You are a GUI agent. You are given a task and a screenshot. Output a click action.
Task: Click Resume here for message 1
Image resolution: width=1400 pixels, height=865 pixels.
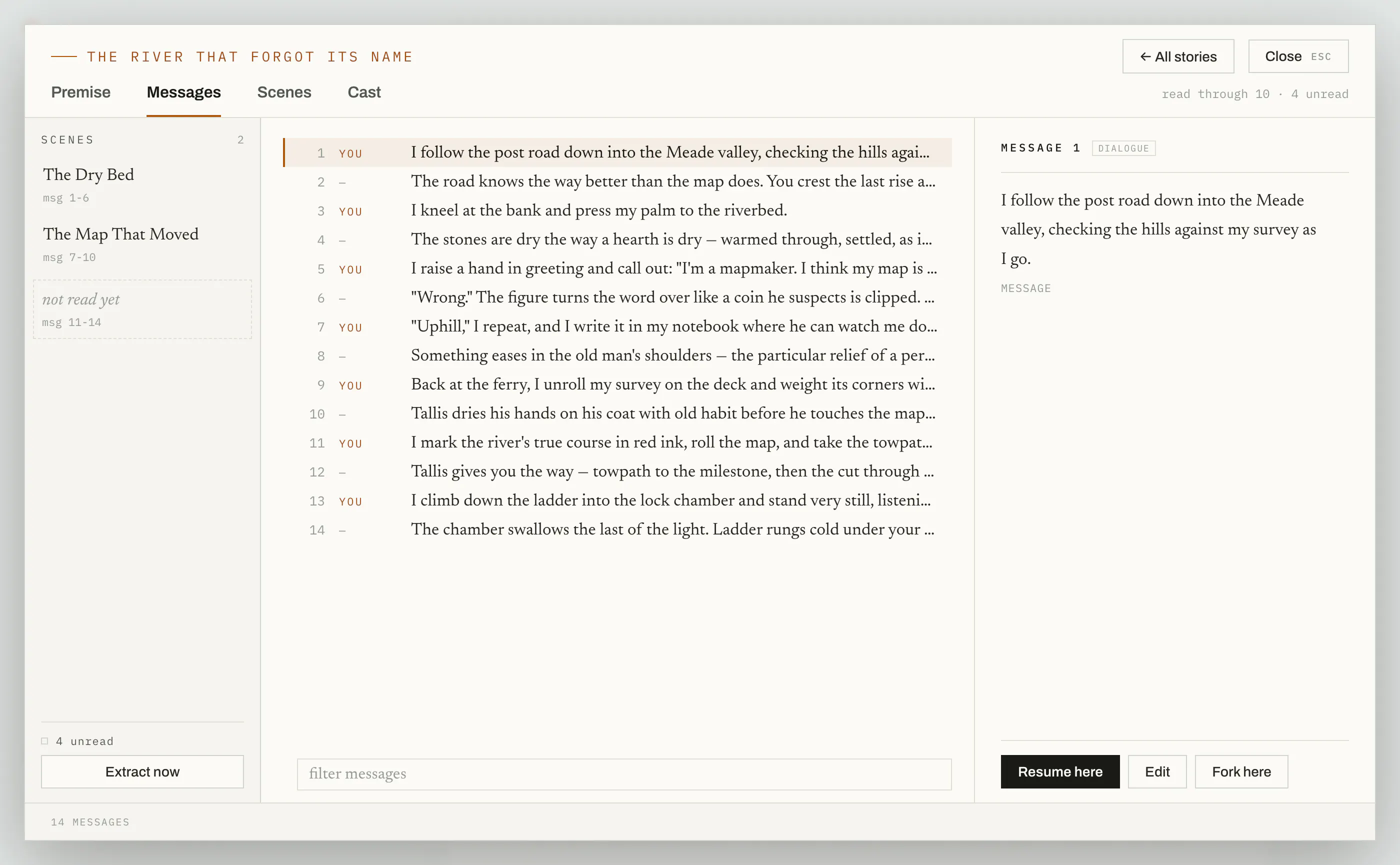click(1060, 771)
